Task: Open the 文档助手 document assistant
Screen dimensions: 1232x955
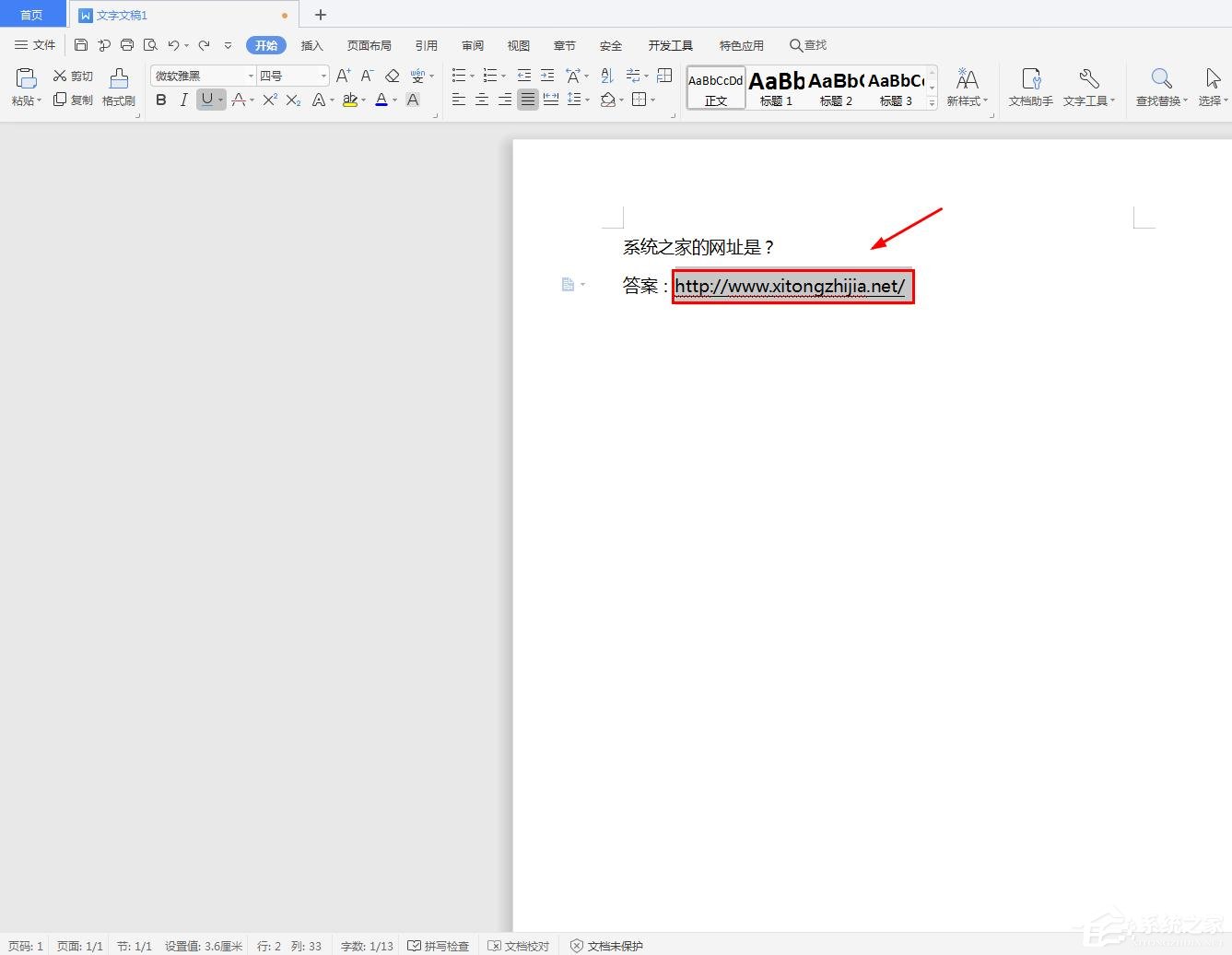Action: [x=1030, y=87]
